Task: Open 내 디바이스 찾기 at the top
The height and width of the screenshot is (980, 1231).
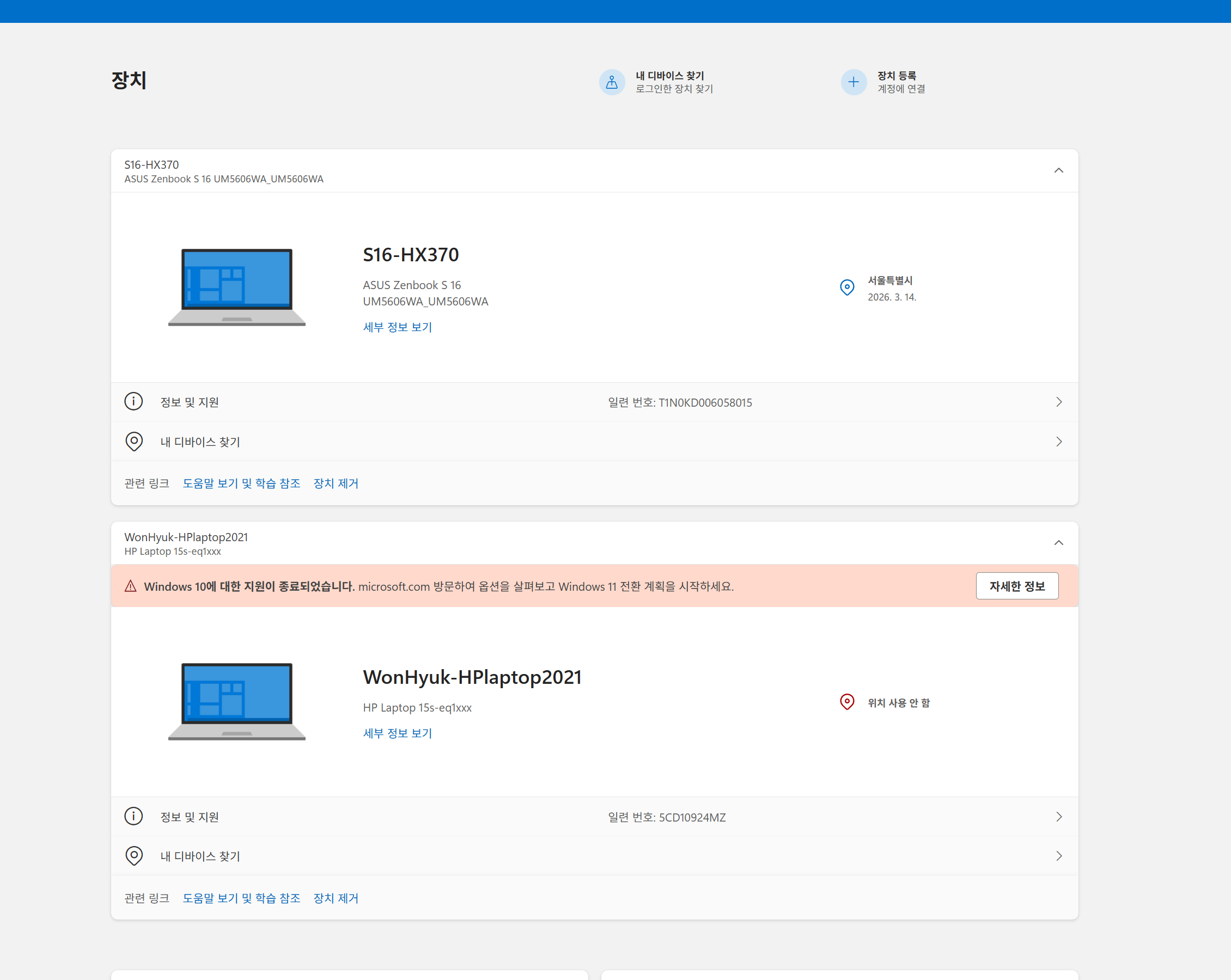Action: tap(670, 76)
